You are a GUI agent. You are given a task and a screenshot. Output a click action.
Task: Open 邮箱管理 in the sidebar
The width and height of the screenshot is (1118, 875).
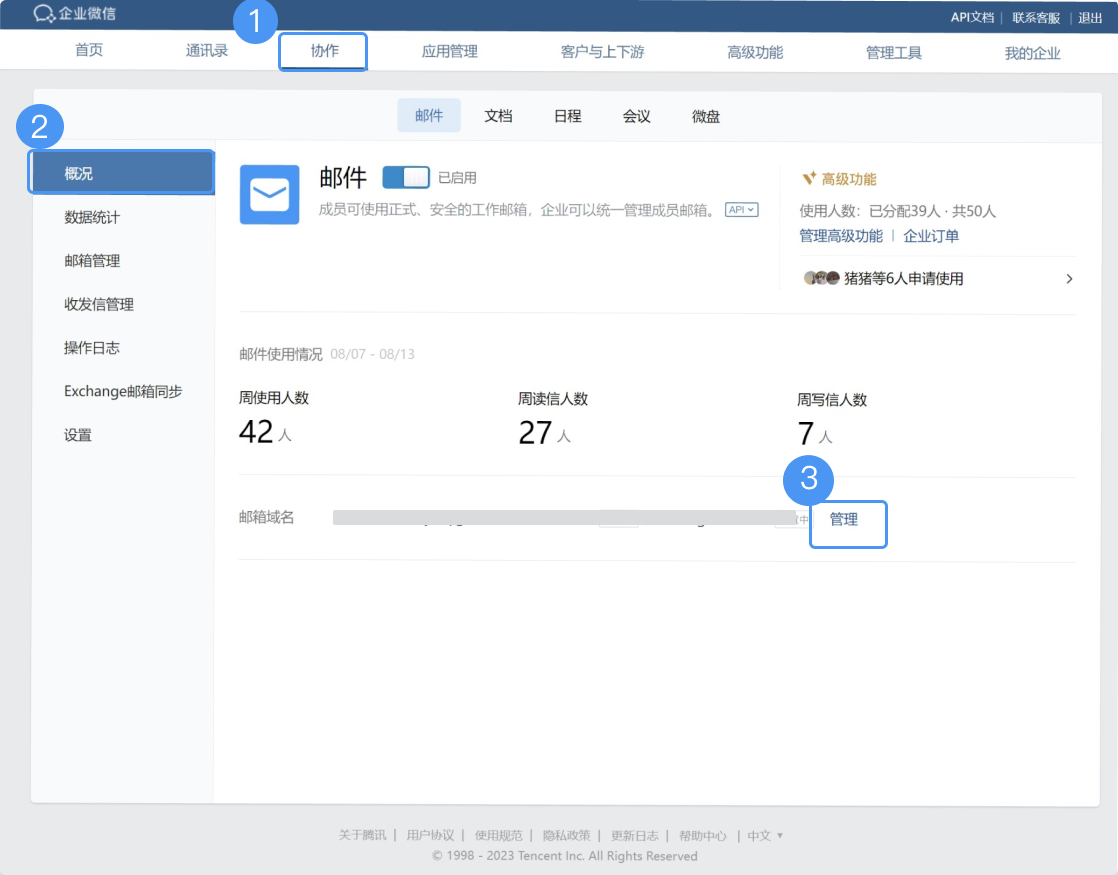(92, 261)
